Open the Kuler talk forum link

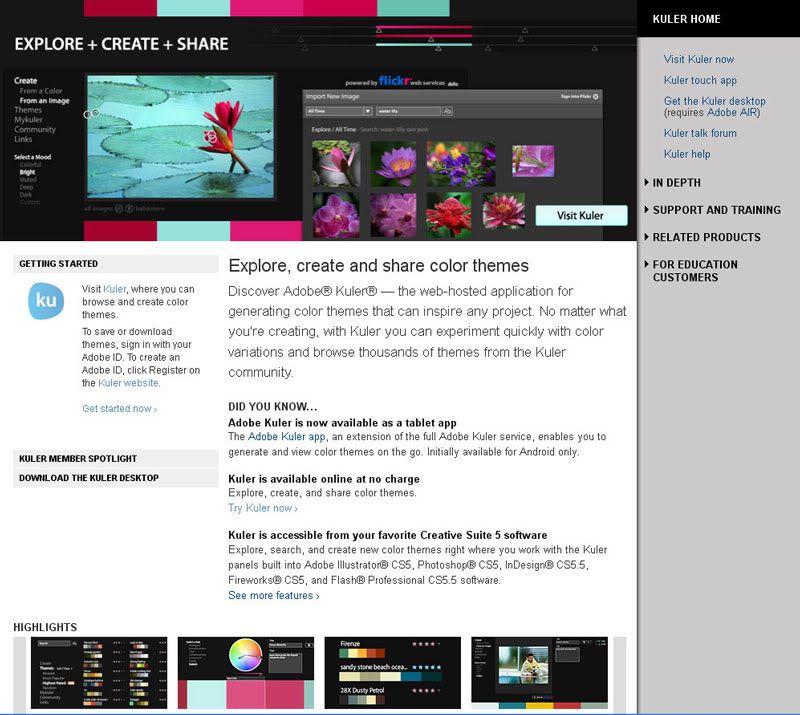[700, 133]
